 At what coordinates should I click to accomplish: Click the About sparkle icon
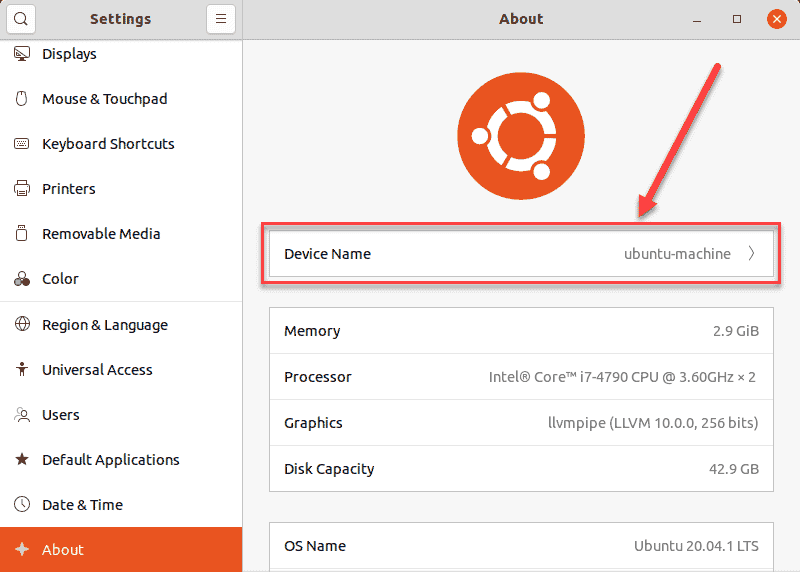[22, 549]
